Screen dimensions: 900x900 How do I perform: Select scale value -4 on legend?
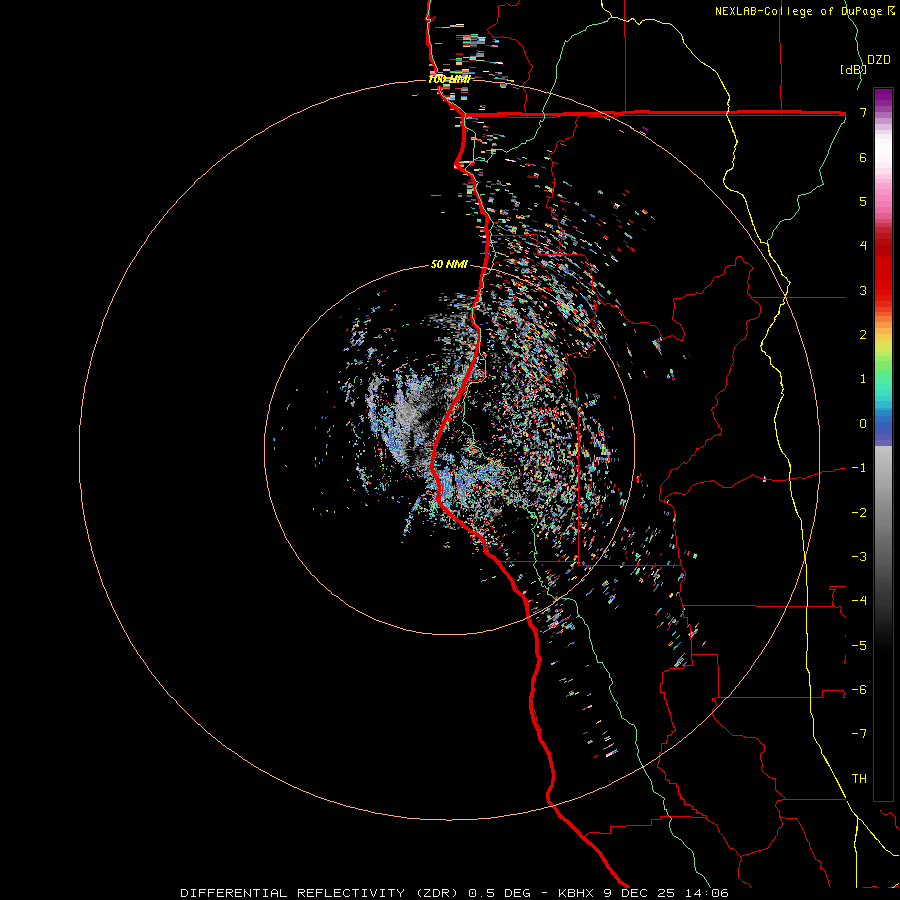click(x=859, y=600)
